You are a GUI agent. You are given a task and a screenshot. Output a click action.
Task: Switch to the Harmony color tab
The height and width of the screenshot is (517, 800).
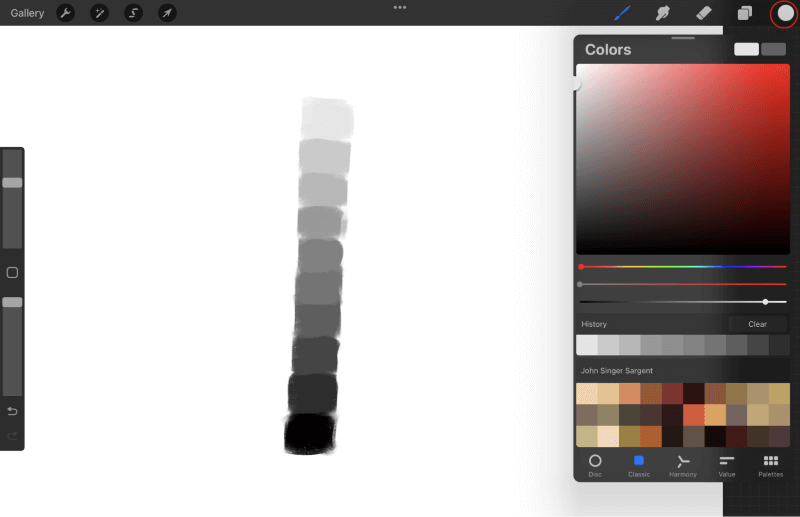(x=683, y=465)
